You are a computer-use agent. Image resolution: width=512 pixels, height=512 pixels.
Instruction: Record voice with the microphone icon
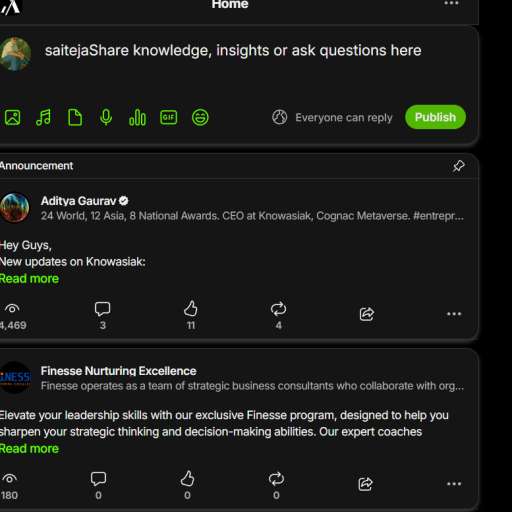click(106, 117)
